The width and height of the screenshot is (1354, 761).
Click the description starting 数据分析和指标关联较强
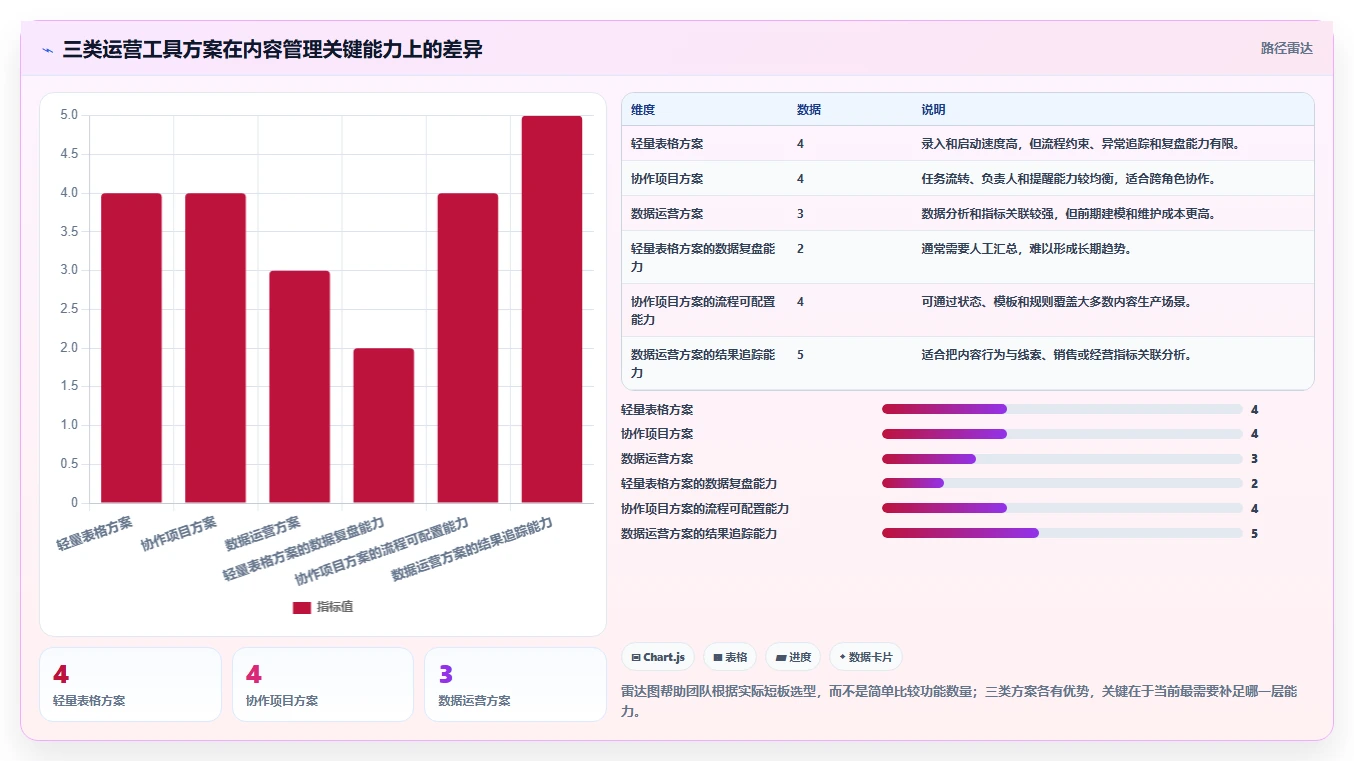coord(1068,214)
